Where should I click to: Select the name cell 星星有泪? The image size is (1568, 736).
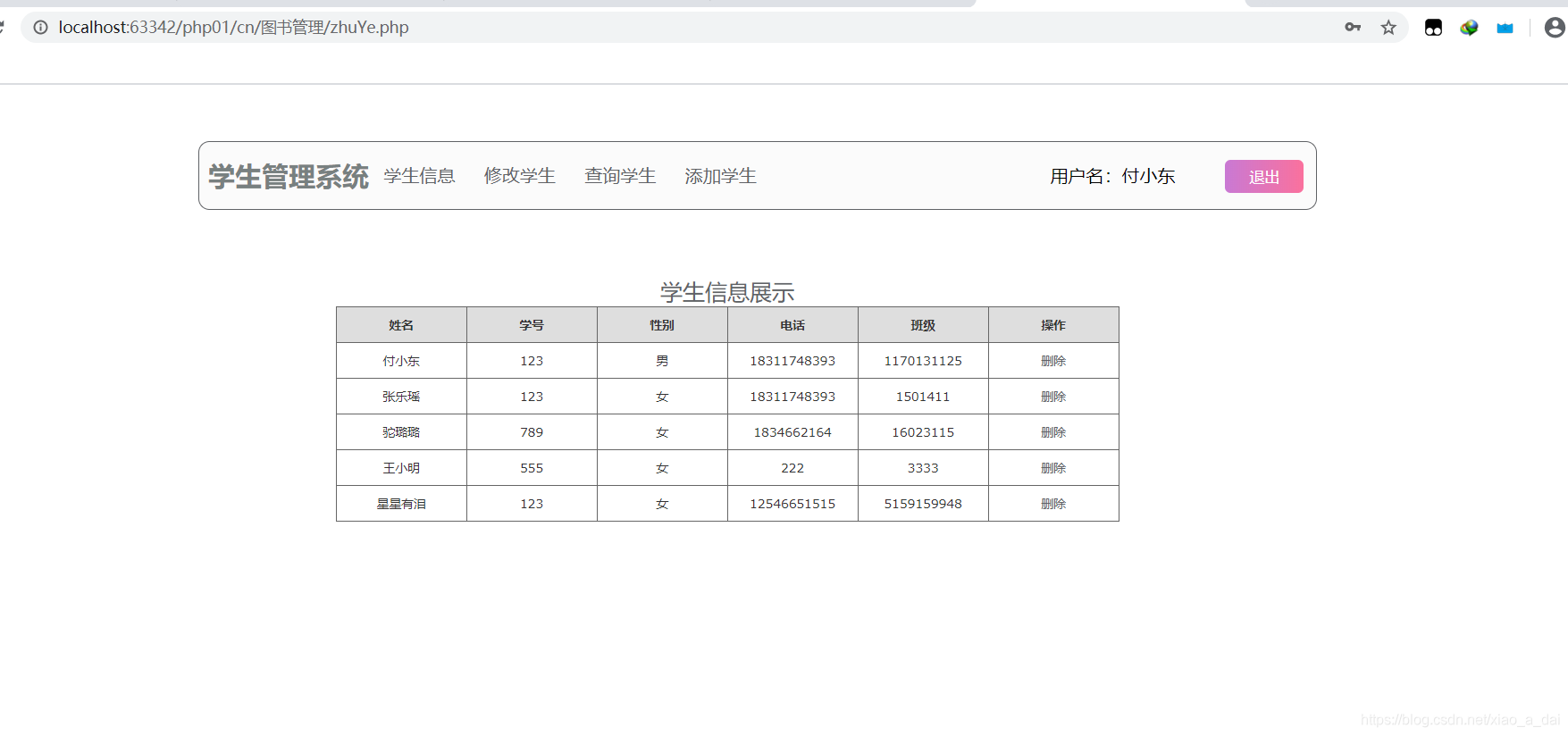[401, 504]
